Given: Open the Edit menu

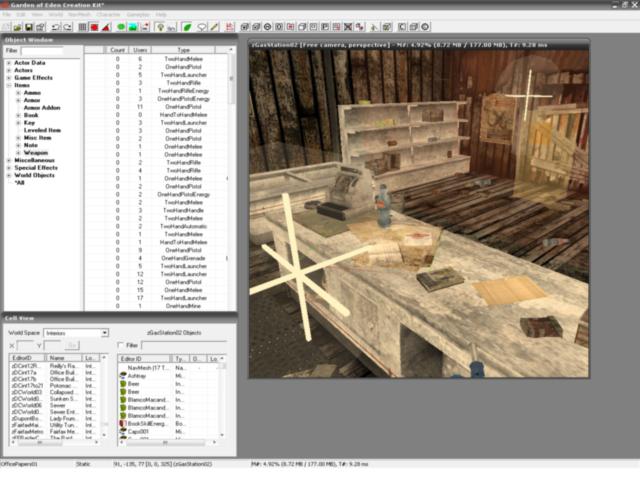Looking at the screenshot, I should point(21,14).
